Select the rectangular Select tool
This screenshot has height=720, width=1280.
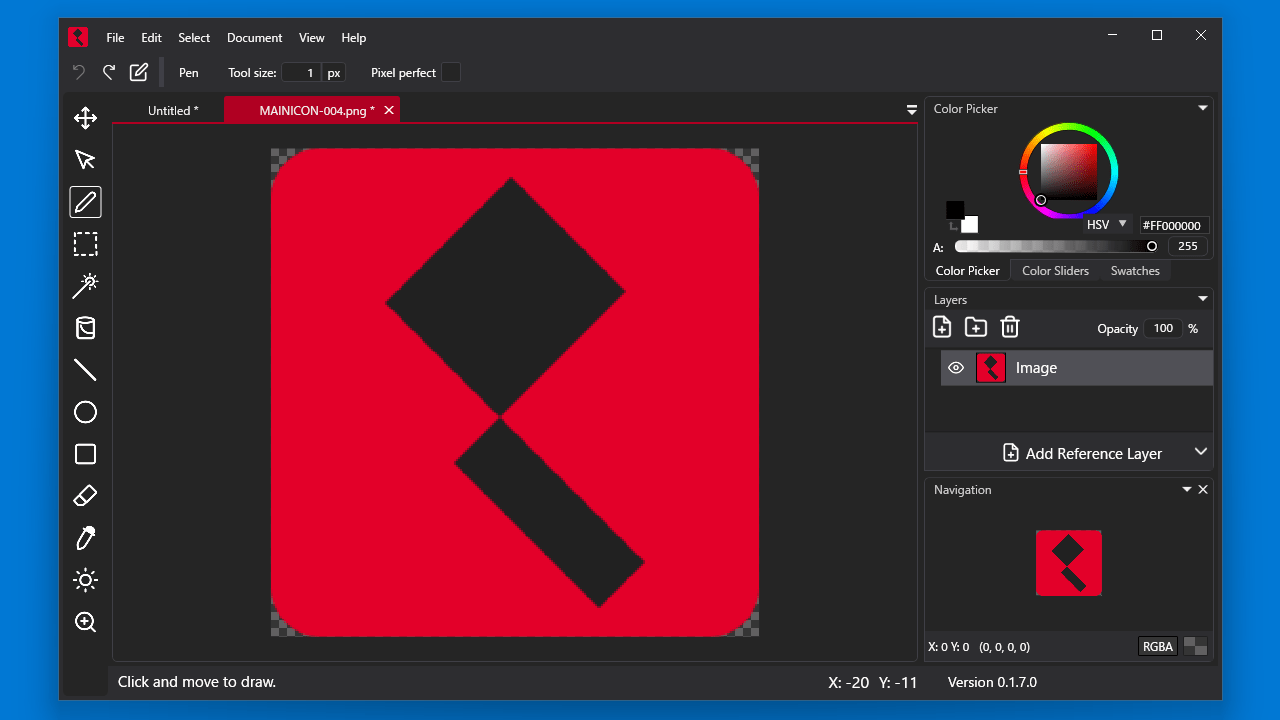coord(85,244)
